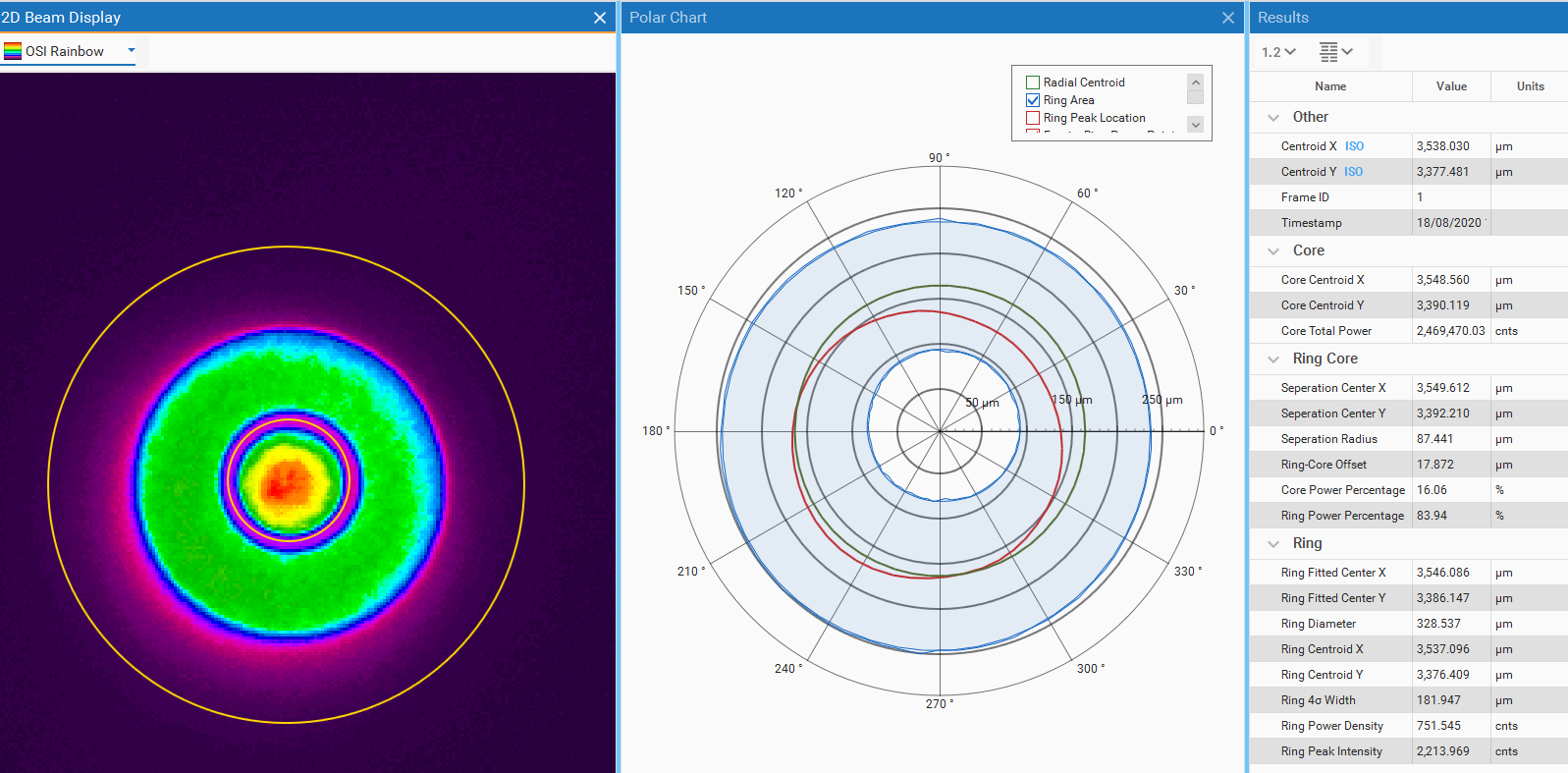Viewport: 1568px width, 773px height.
Task: Collapse the Ring Core group chevron
Action: click(x=1273, y=359)
